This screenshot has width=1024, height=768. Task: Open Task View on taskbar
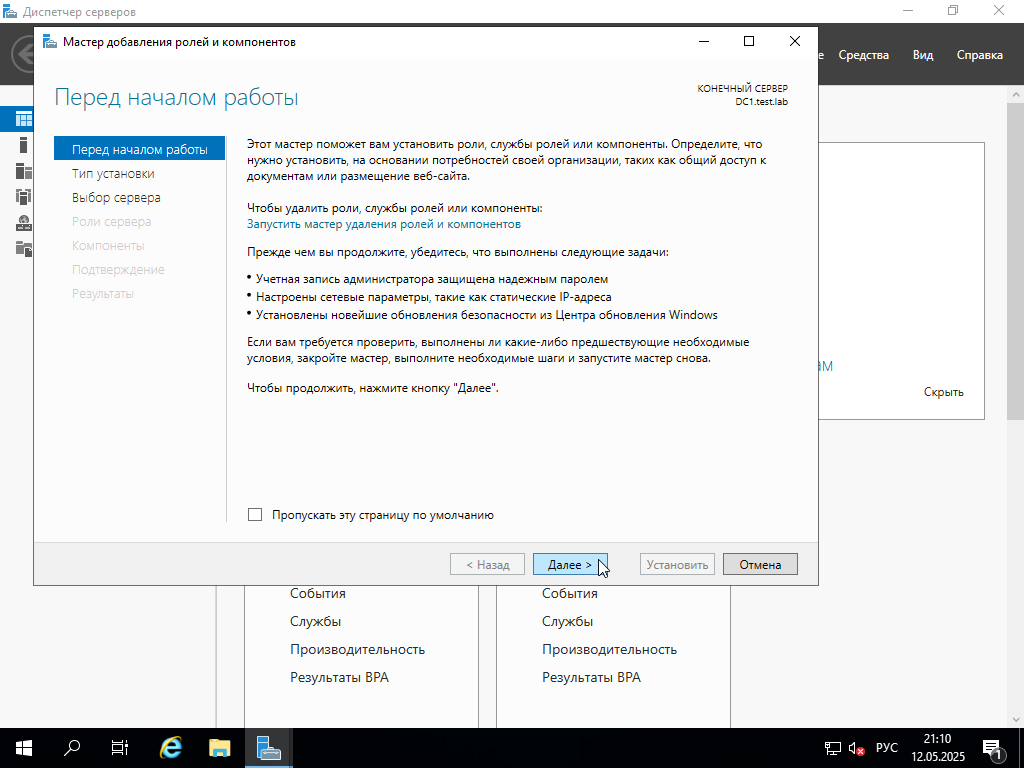click(x=120, y=748)
